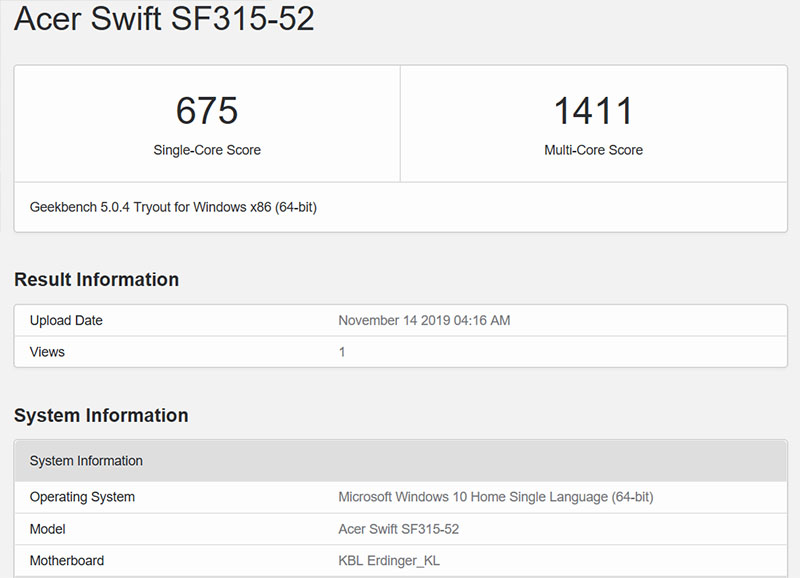Click the Result Information heading
This screenshot has width=800, height=578.
point(96,280)
